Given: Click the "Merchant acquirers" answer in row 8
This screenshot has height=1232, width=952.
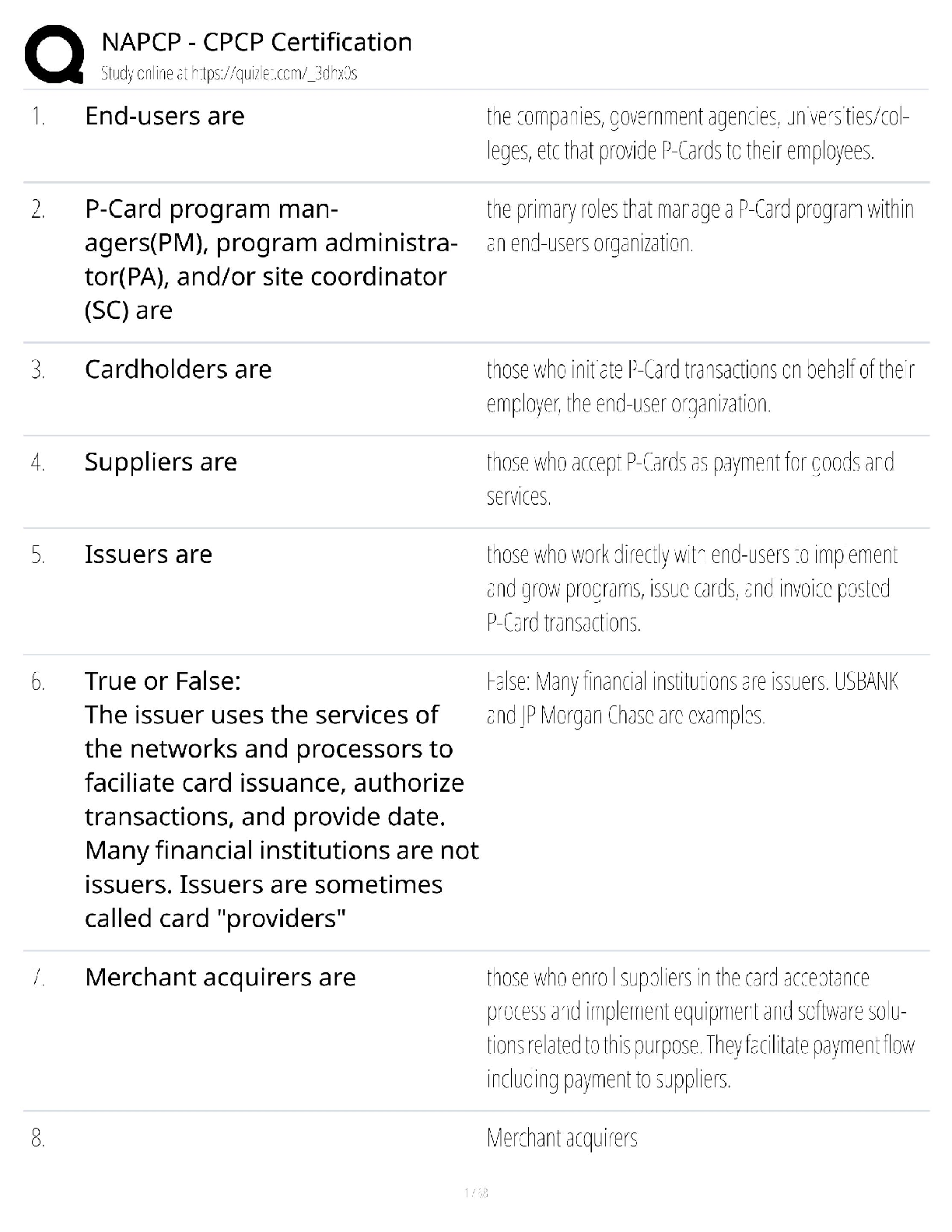Looking at the screenshot, I should [562, 1138].
